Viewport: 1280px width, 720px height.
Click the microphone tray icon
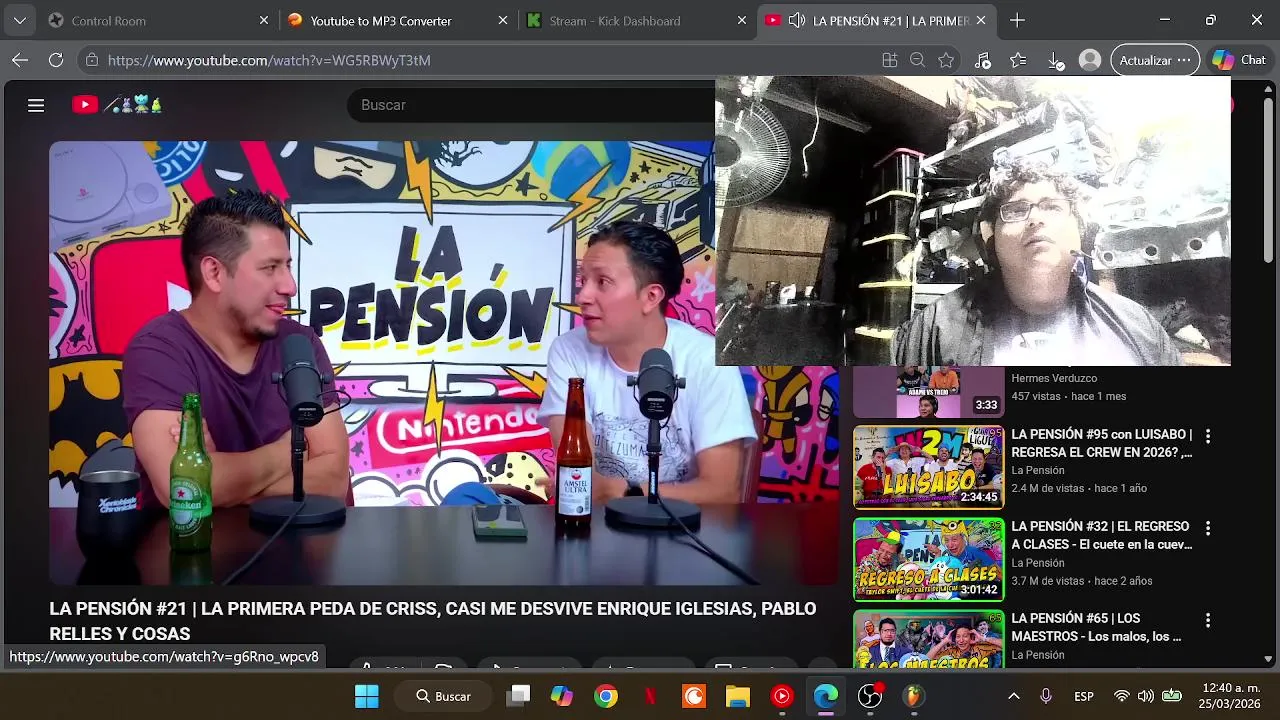1046,696
